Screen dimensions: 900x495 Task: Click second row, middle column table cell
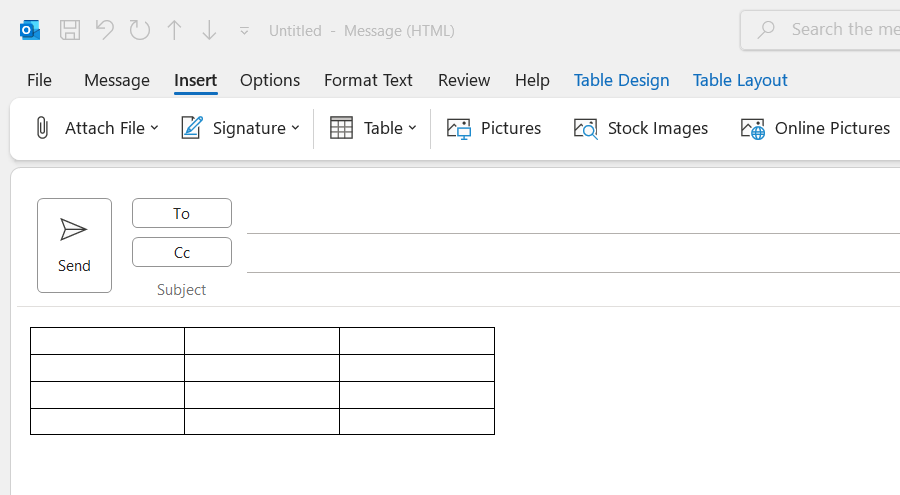262,368
